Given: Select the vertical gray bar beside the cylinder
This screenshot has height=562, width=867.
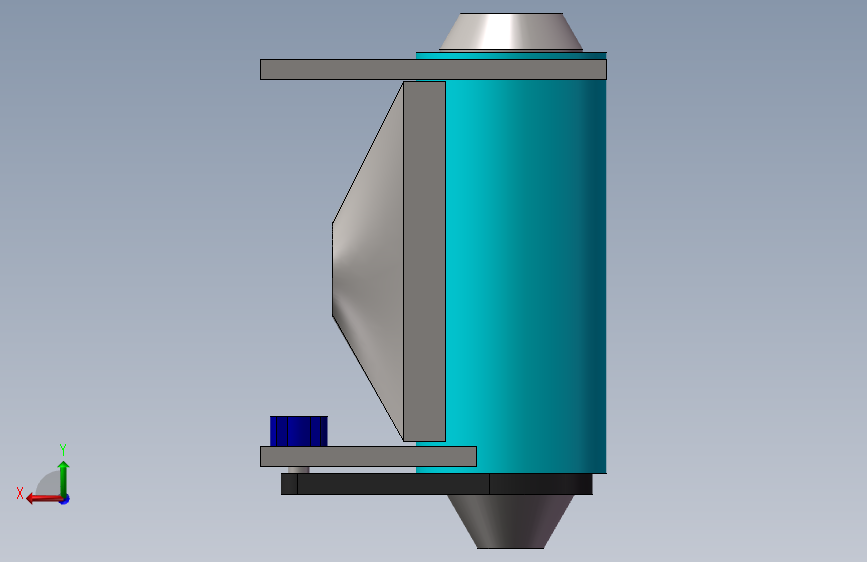Looking at the screenshot, I should click(x=425, y=261).
